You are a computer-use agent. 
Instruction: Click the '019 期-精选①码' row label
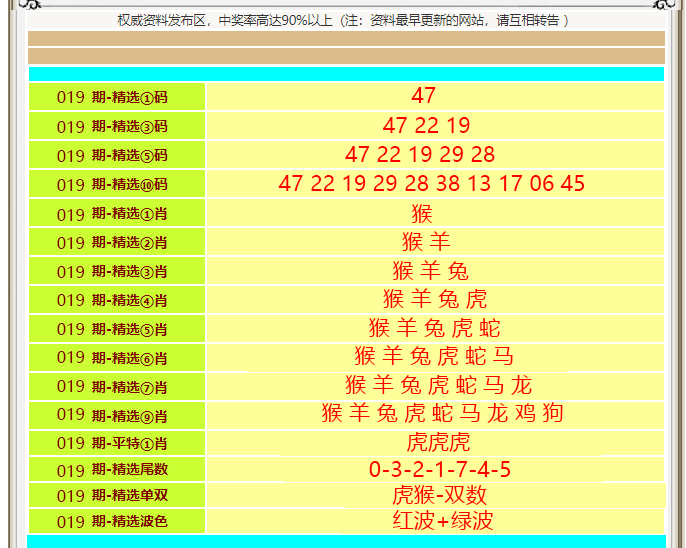coord(113,97)
